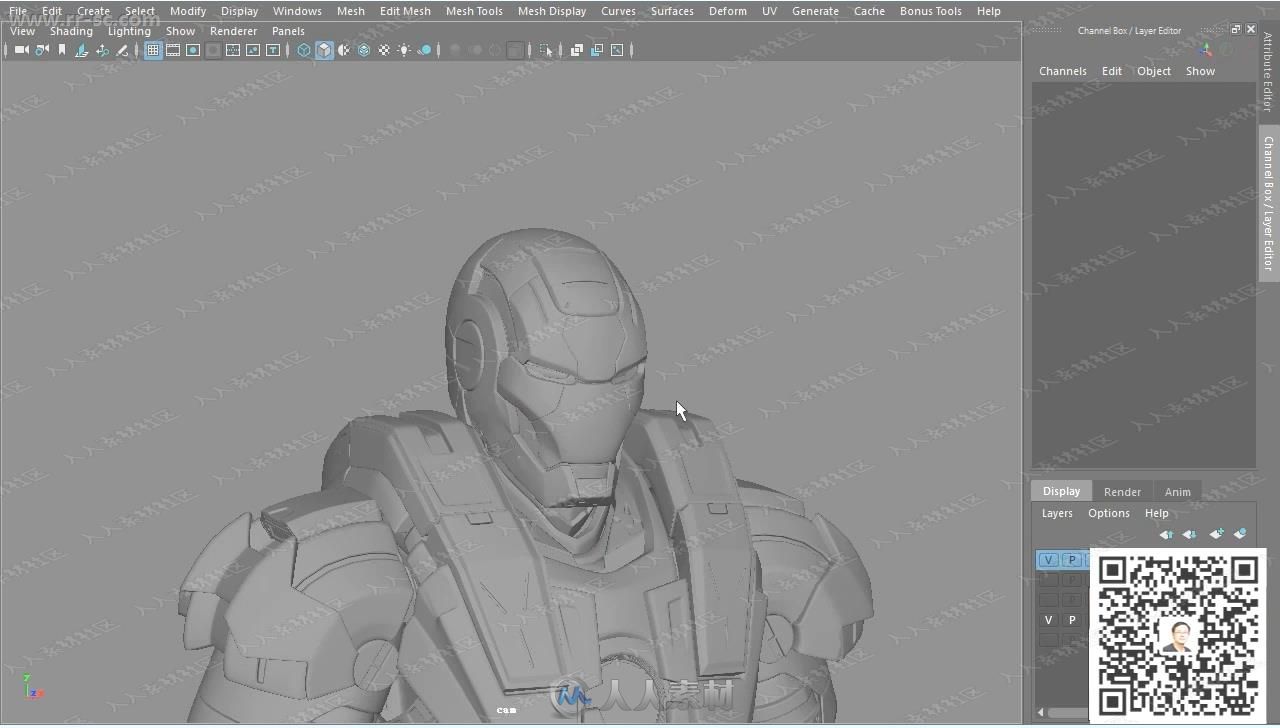Toggle V visibility on highlighted top layer
1280x728 pixels.
(1048, 560)
